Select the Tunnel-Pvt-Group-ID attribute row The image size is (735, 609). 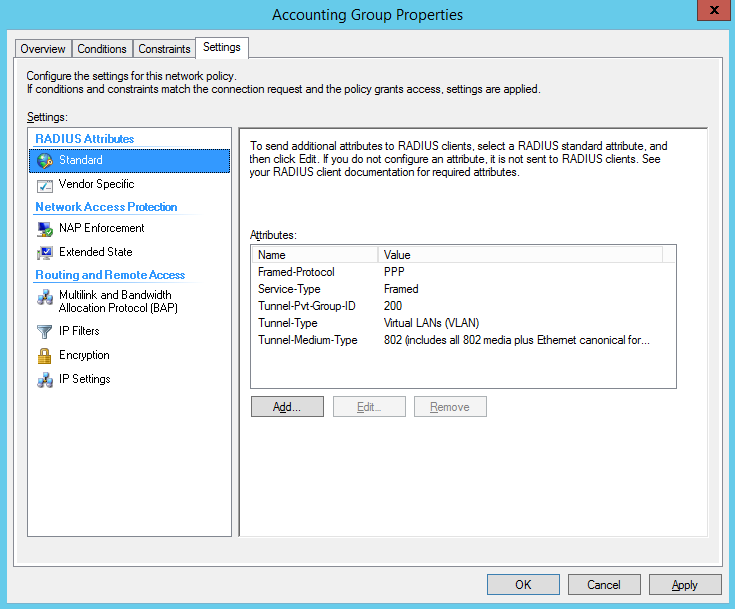[x=463, y=306]
